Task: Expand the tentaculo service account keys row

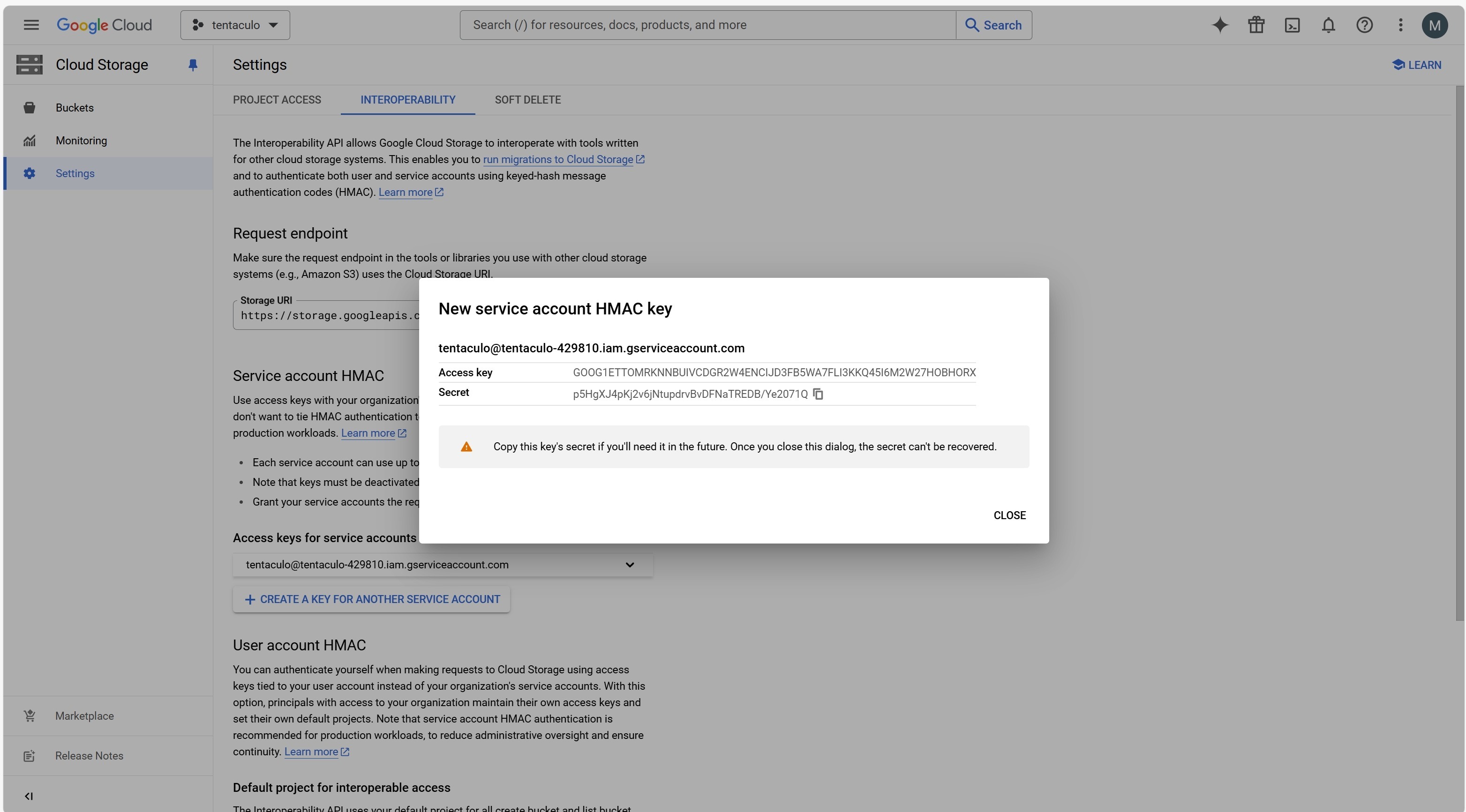Action: (443, 565)
